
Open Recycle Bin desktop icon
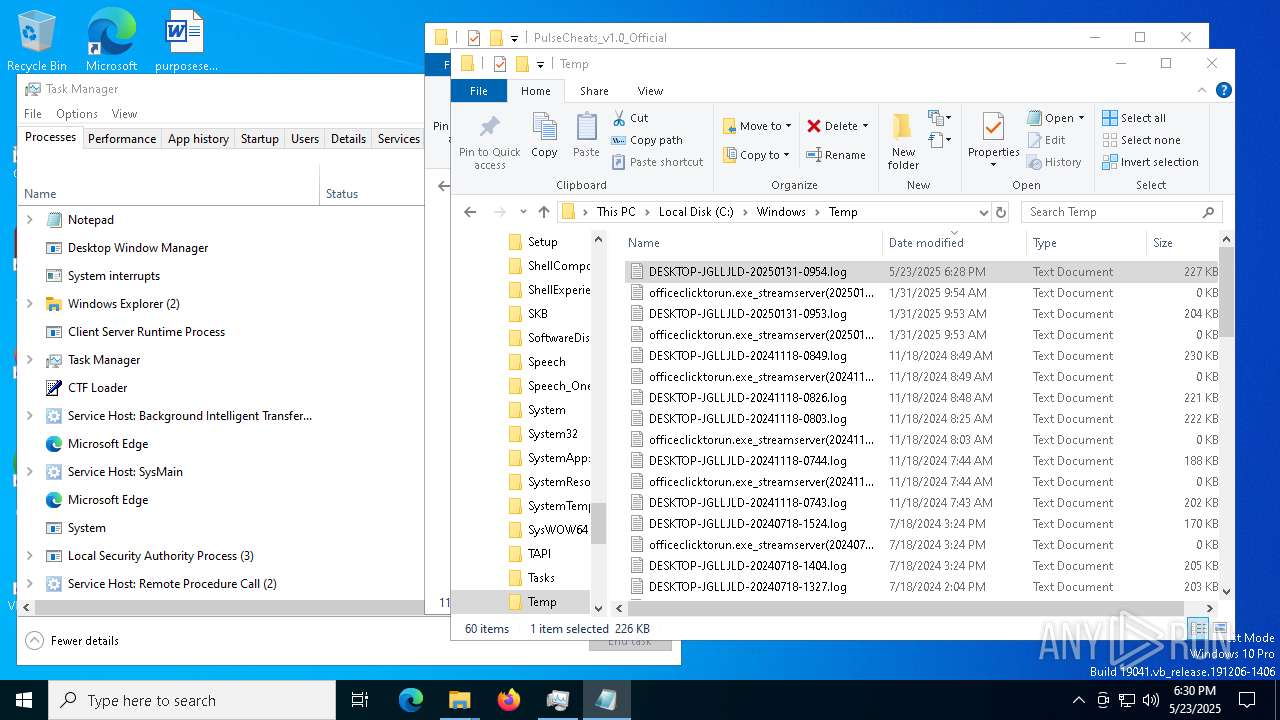37,42
